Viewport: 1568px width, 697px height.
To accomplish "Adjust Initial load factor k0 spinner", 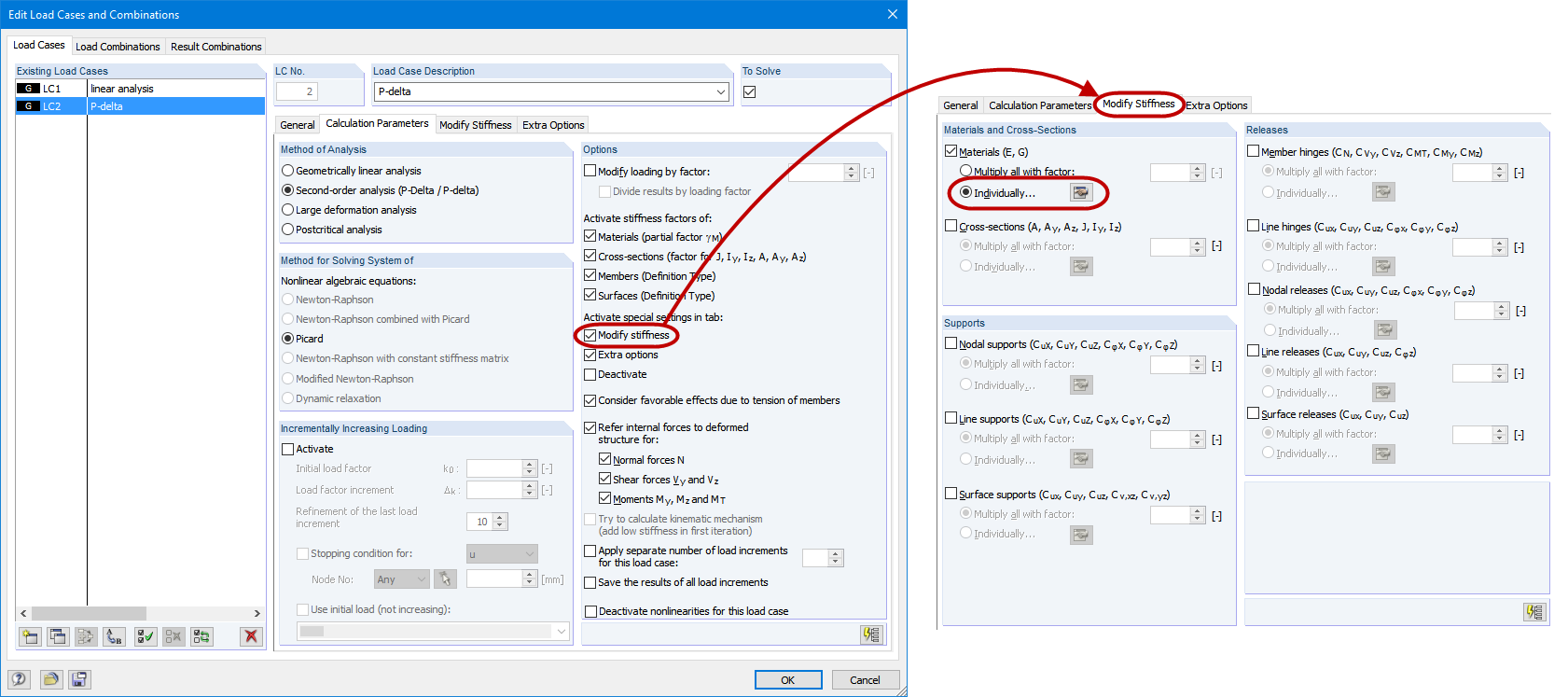I will [x=530, y=468].
